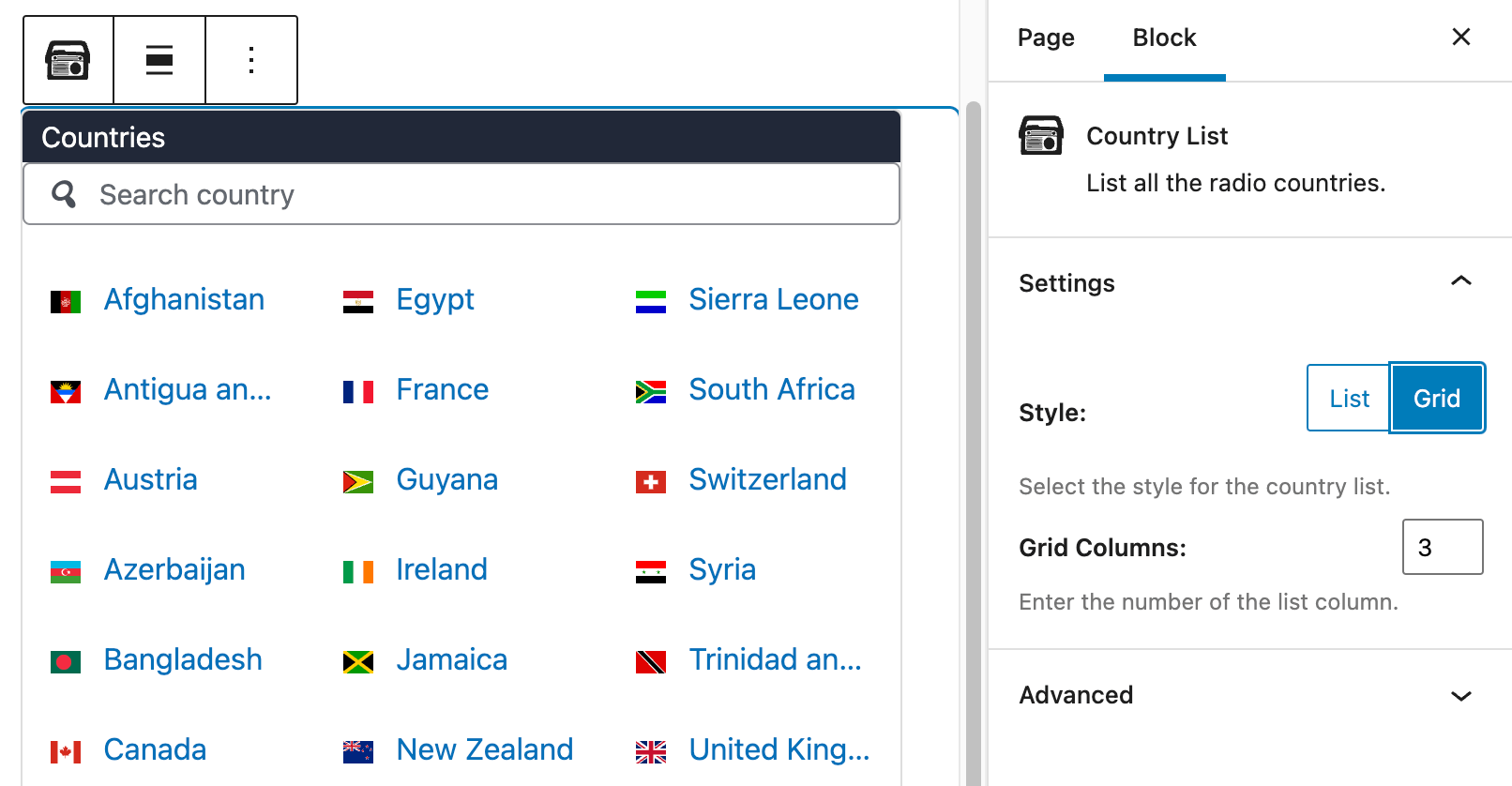Click the radio block type icon in toolbar
The width and height of the screenshot is (1512, 786).
[68, 60]
